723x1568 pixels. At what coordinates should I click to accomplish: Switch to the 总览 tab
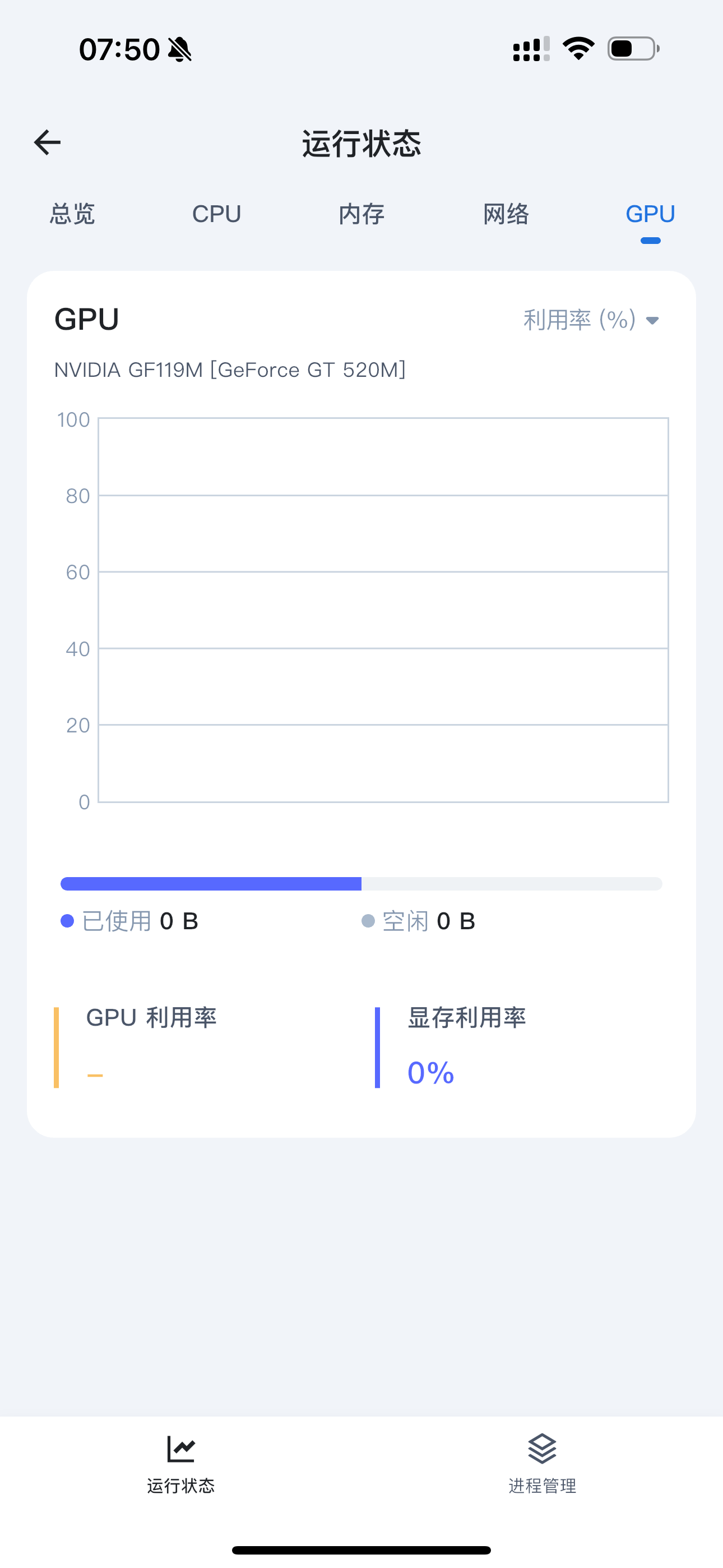[72, 214]
